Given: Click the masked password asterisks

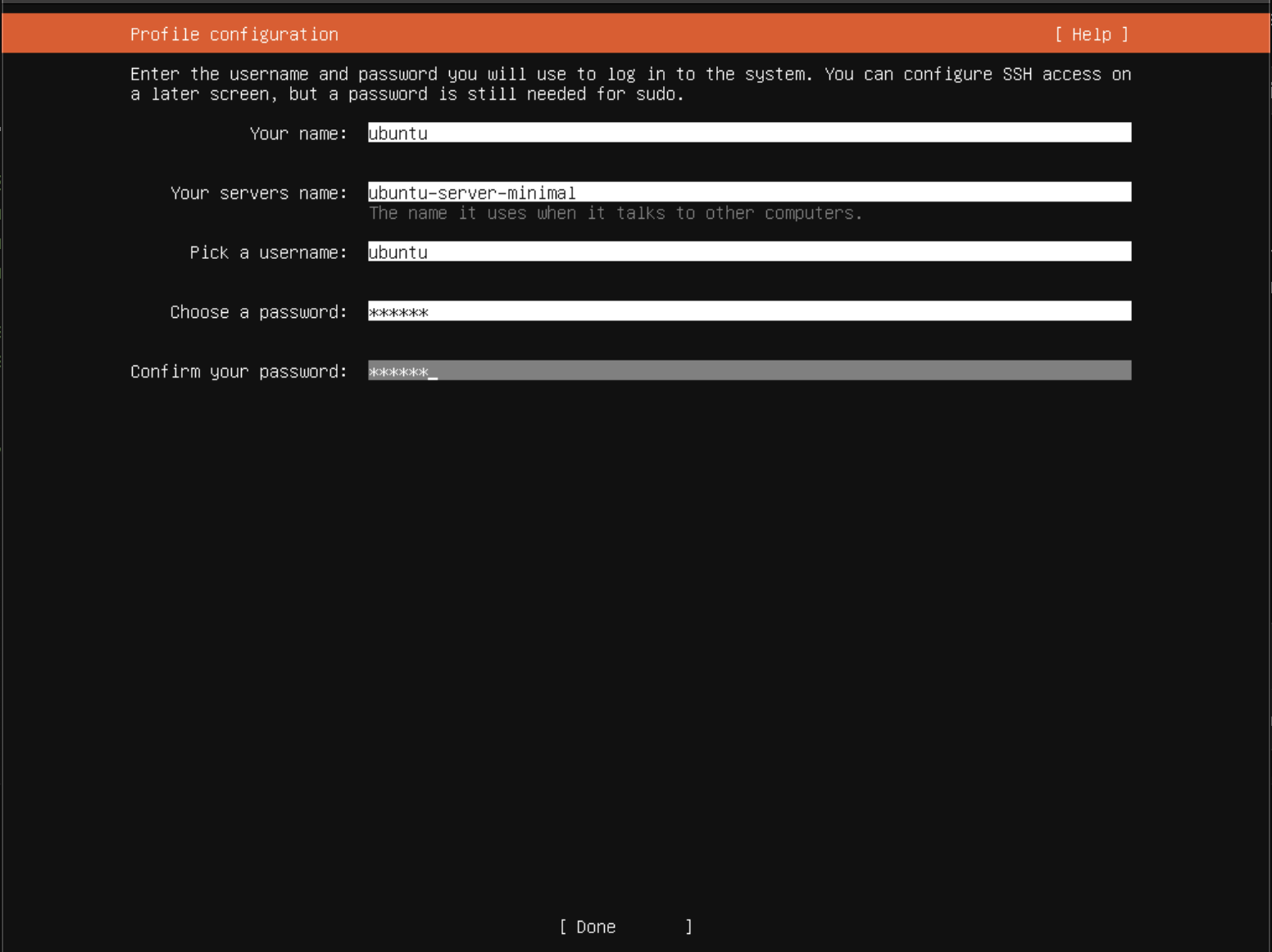Looking at the screenshot, I should click(x=399, y=311).
